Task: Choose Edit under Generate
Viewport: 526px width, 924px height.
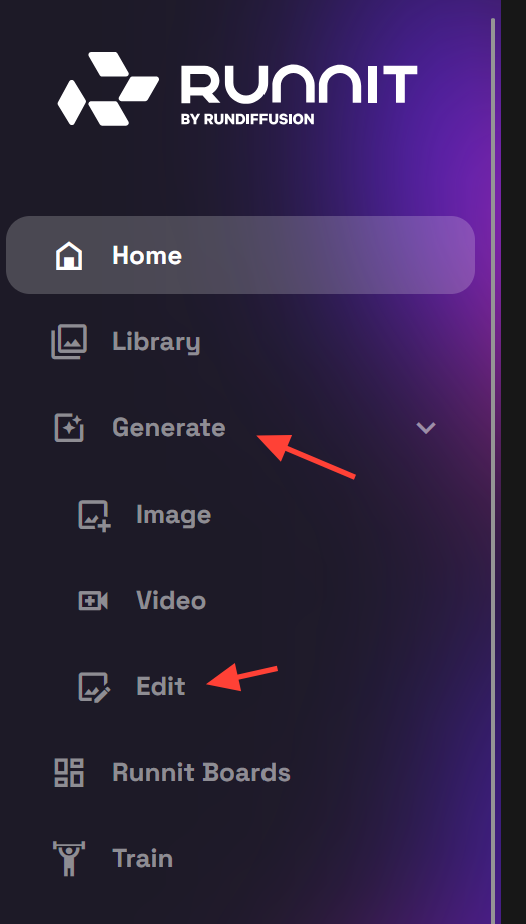Action: (160, 687)
